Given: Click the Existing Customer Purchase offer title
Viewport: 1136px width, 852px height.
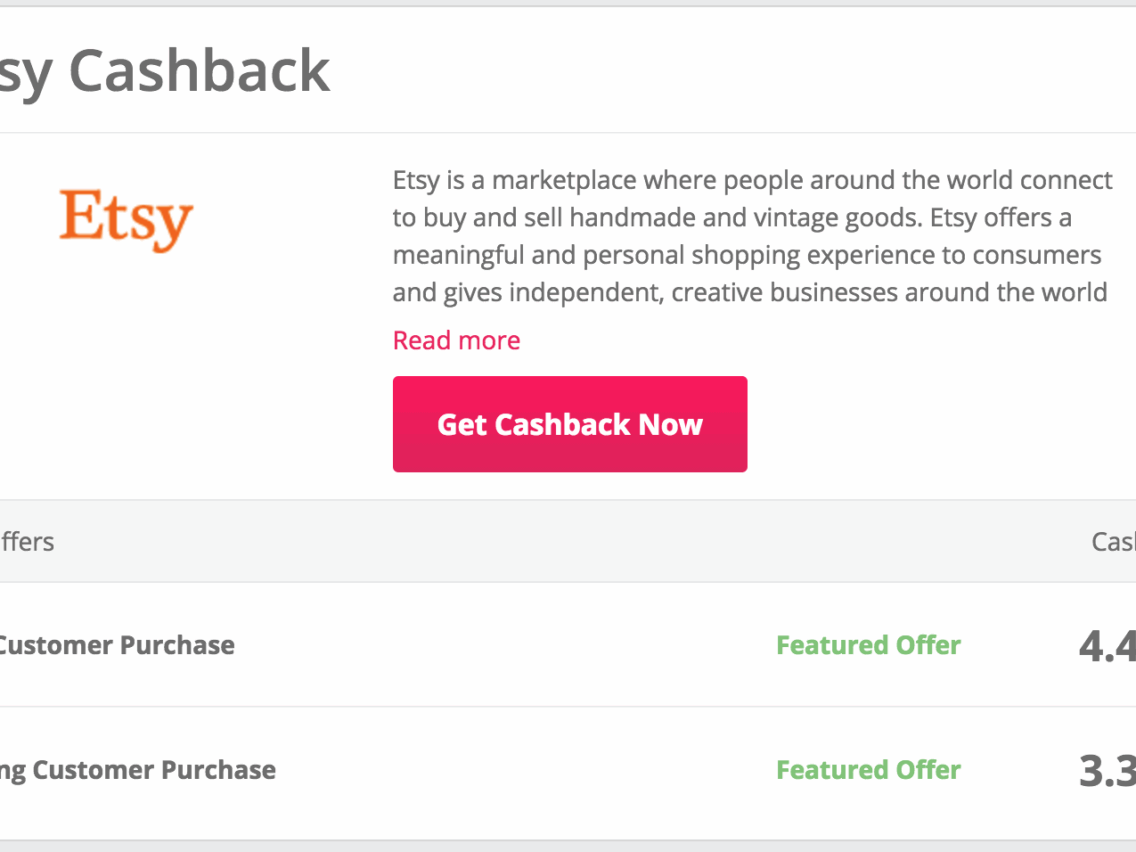Looking at the screenshot, I should coord(138,770).
